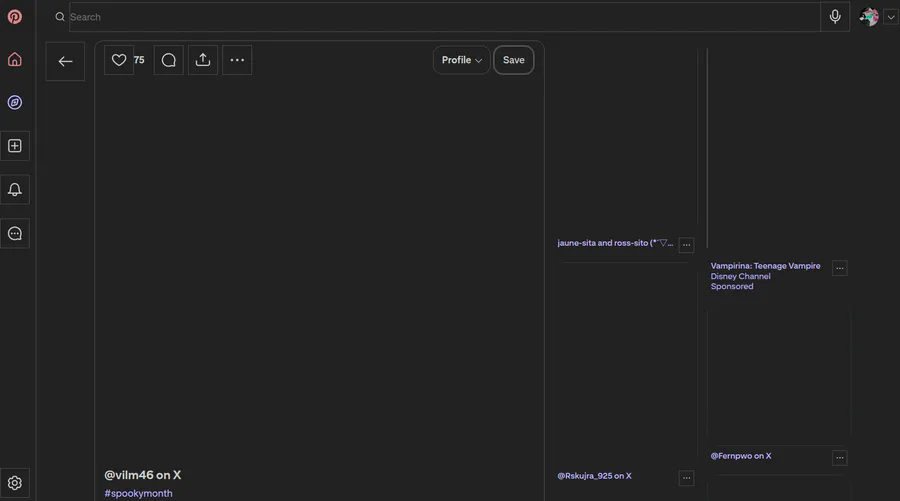Open options for @Fernpwo pin

[x=840, y=457]
